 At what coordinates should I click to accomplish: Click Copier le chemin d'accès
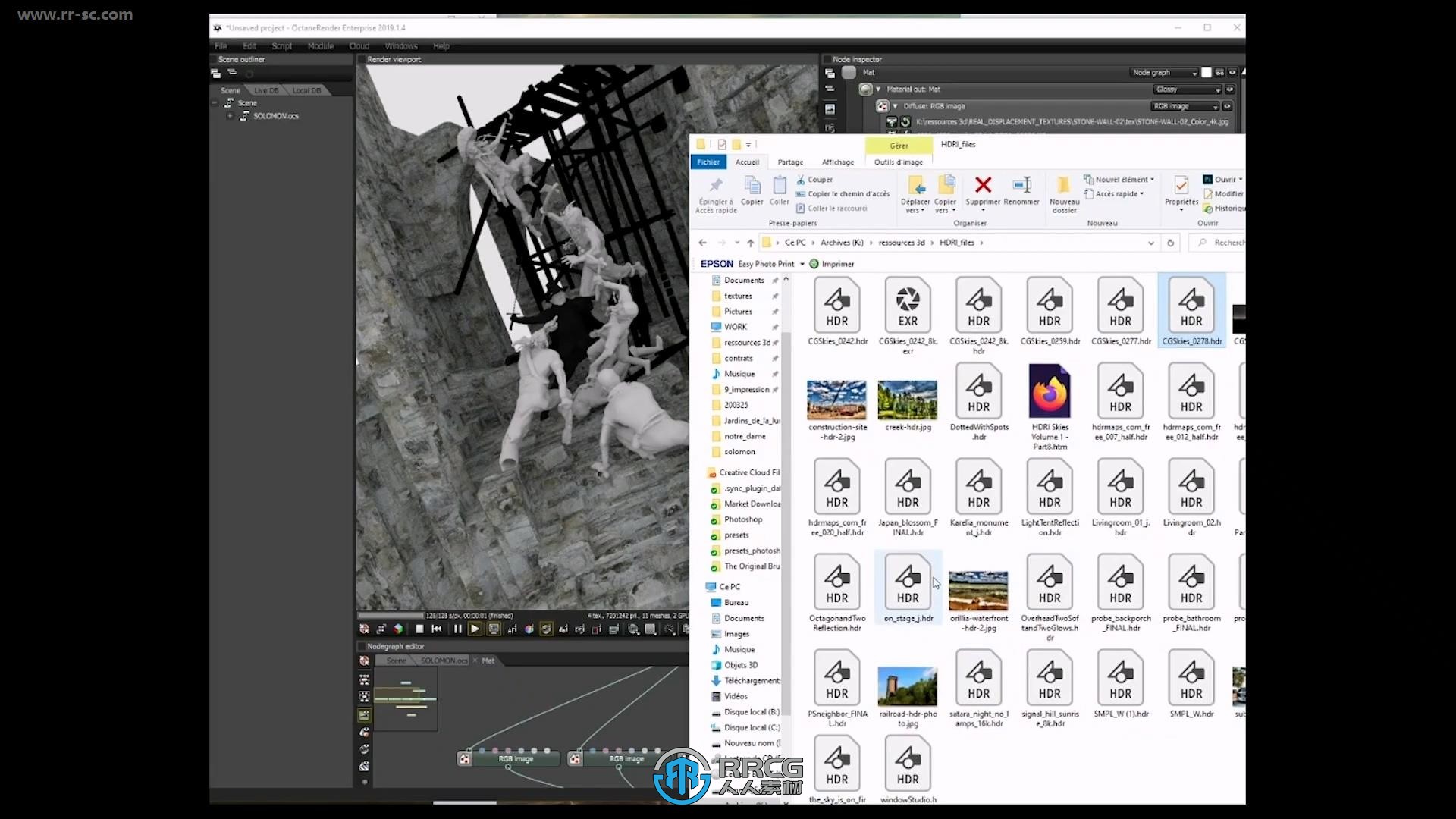click(843, 194)
